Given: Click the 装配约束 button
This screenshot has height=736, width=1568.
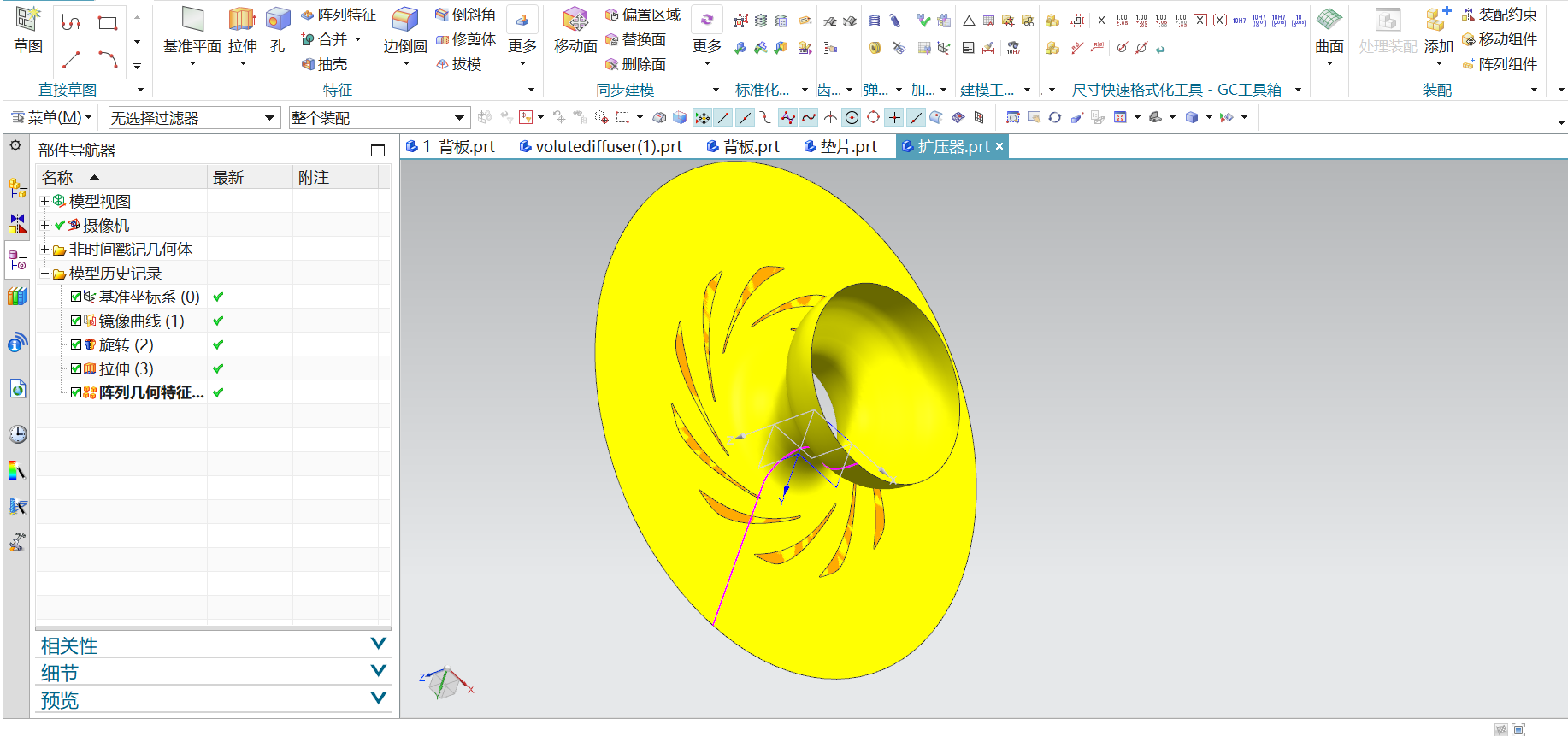Looking at the screenshot, I should click(1500, 15).
